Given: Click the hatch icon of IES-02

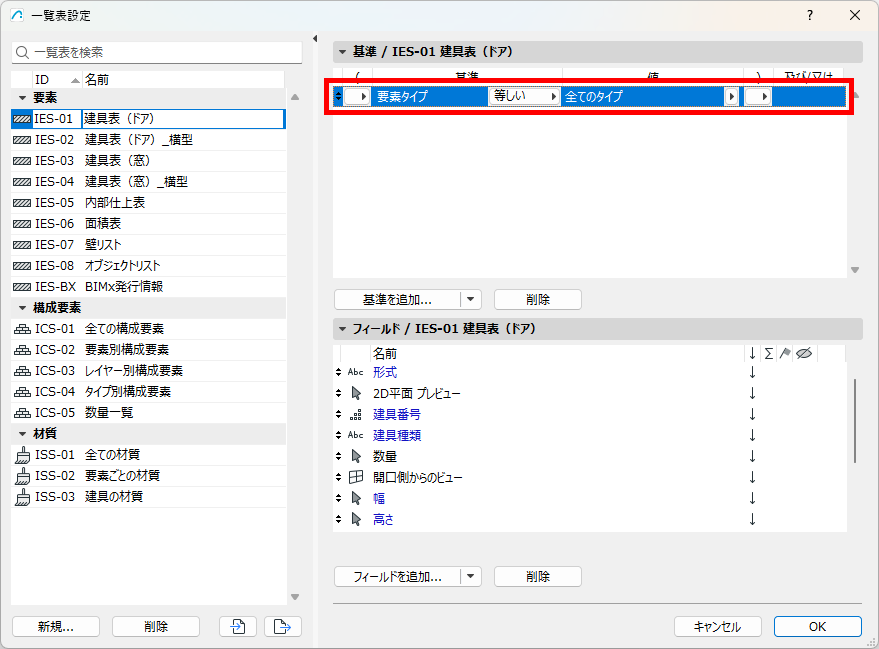Looking at the screenshot, I should coord(22,140).
